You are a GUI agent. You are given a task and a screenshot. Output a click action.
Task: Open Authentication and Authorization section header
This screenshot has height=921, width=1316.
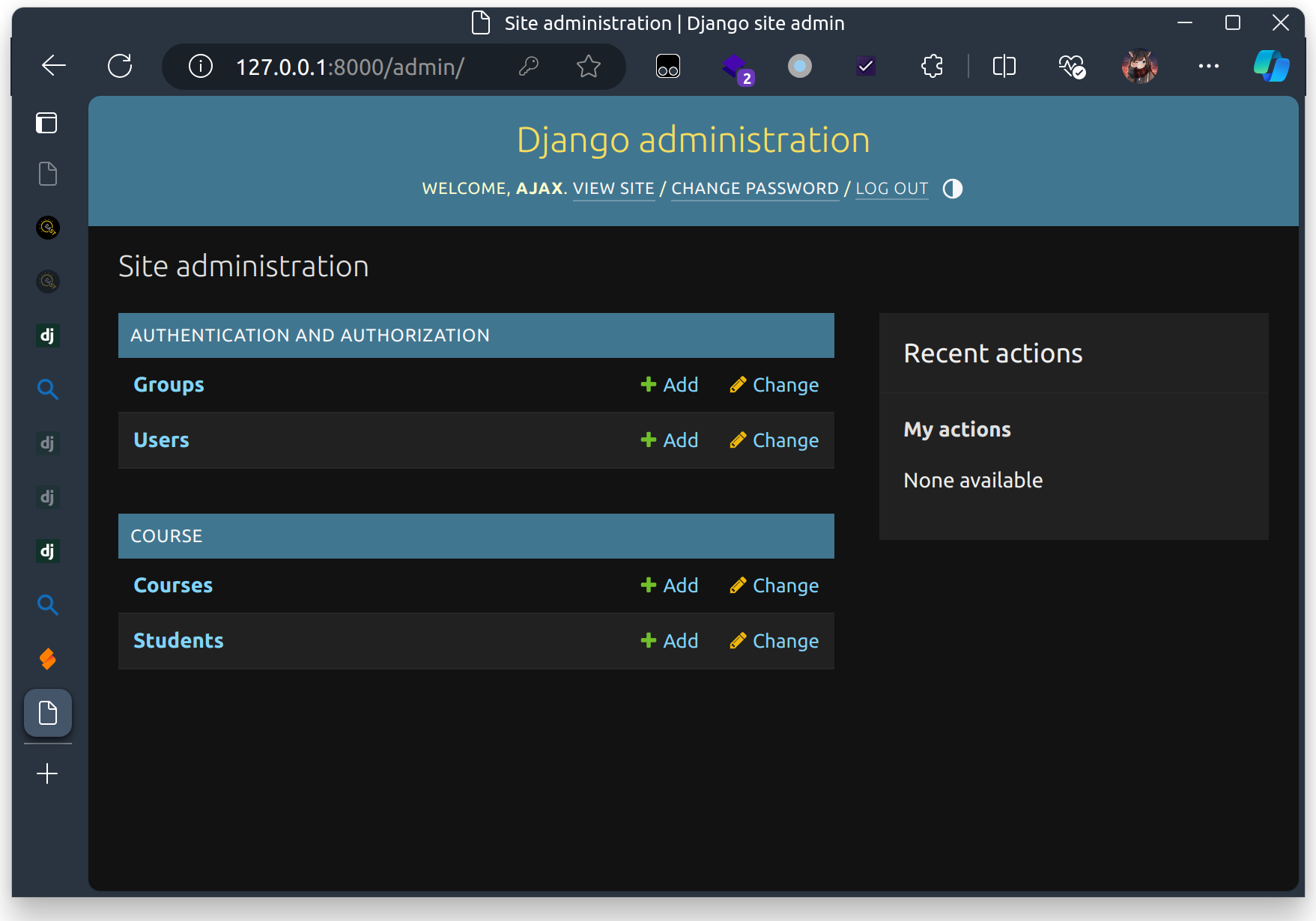click(x=310, y=335)
